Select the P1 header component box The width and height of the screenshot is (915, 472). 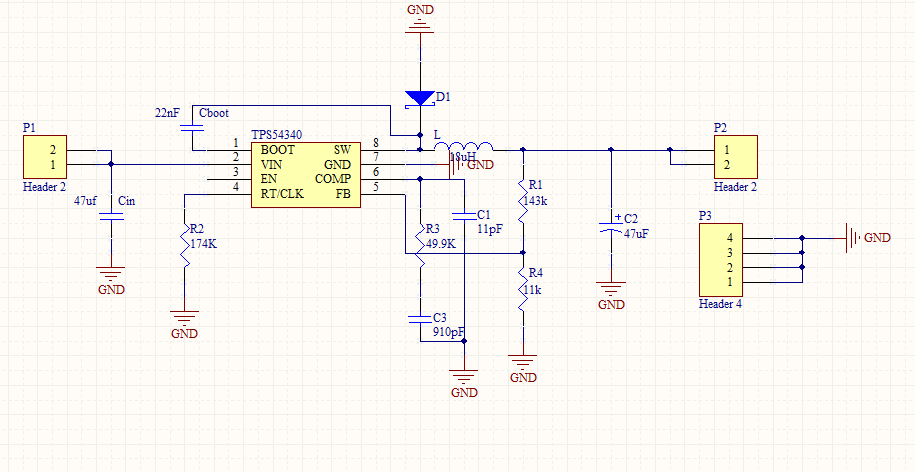45,157
